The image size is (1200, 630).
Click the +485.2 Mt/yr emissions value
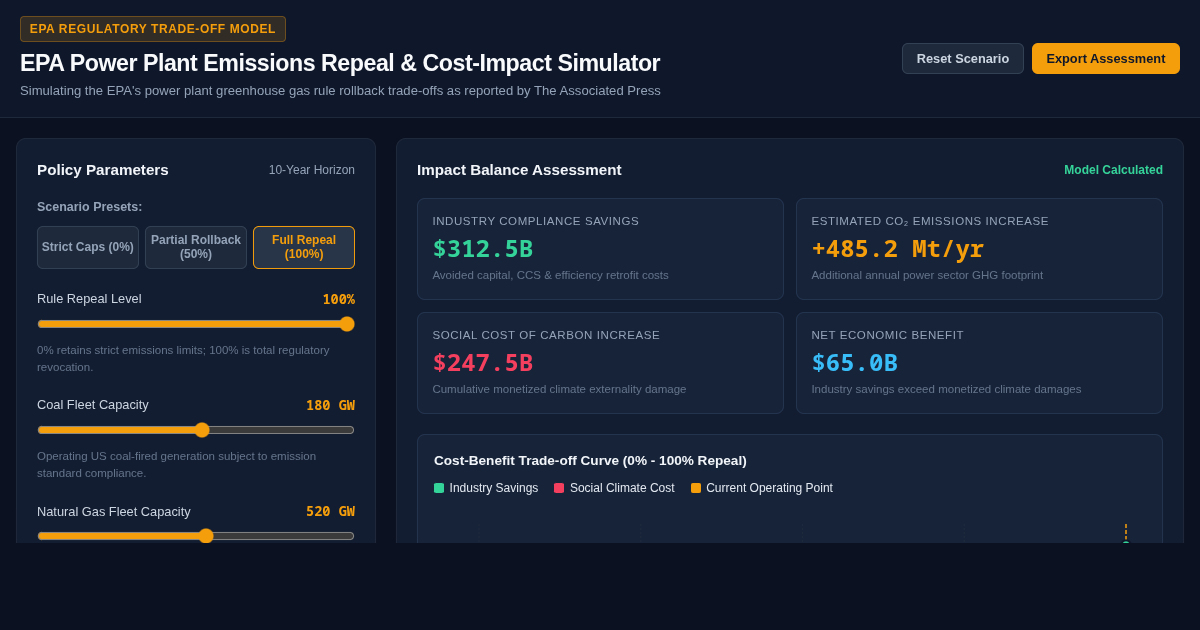898,249
